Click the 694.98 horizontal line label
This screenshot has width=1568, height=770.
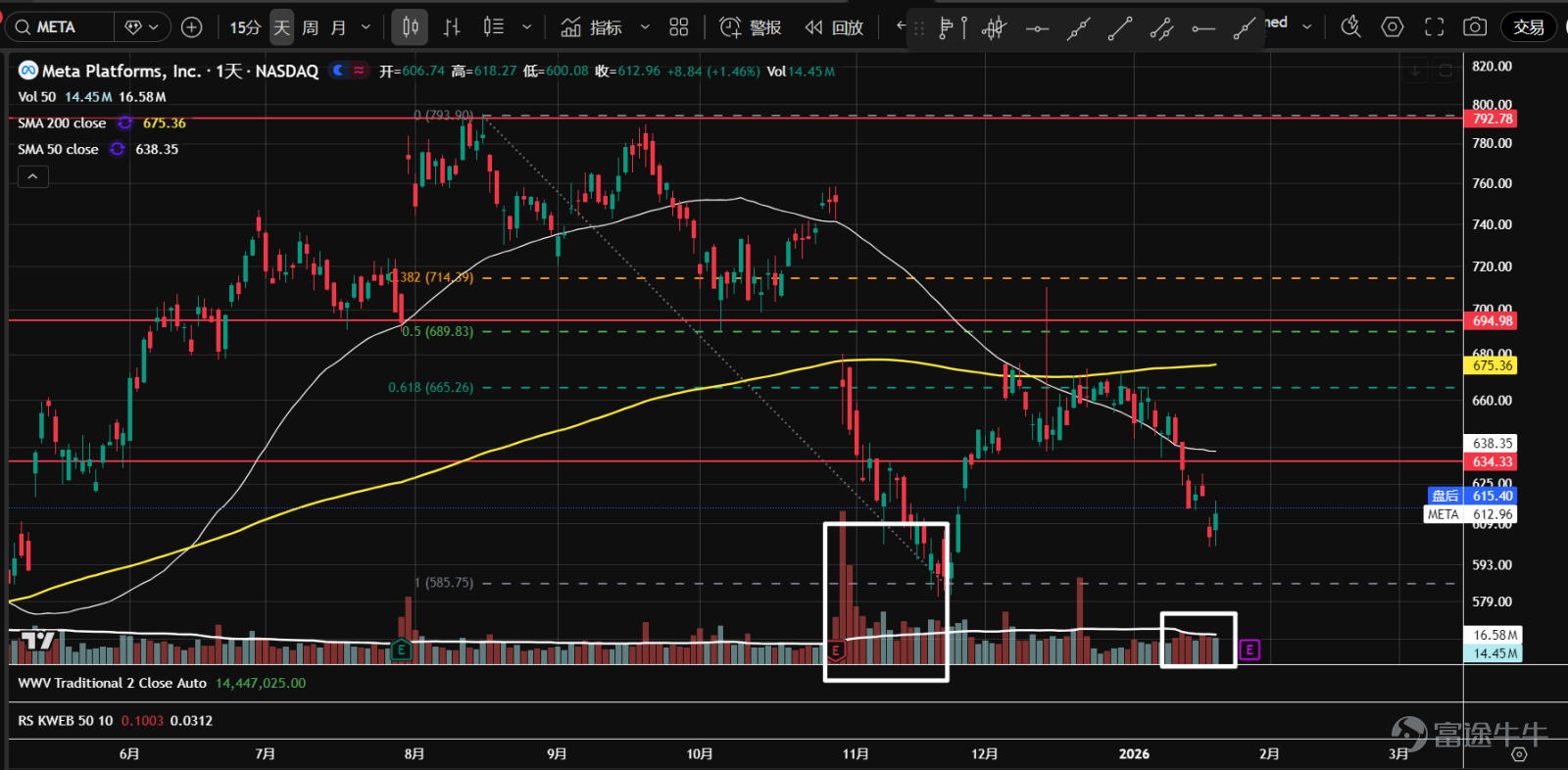pos(1491,320)
